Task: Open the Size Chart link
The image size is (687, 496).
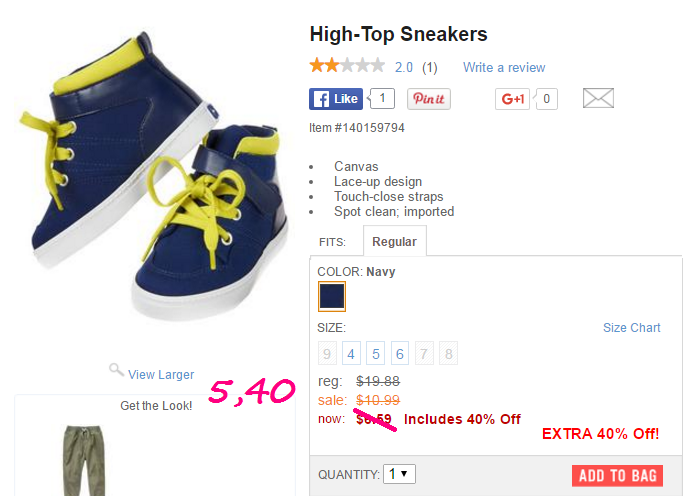Action: [x=631, y=328]
